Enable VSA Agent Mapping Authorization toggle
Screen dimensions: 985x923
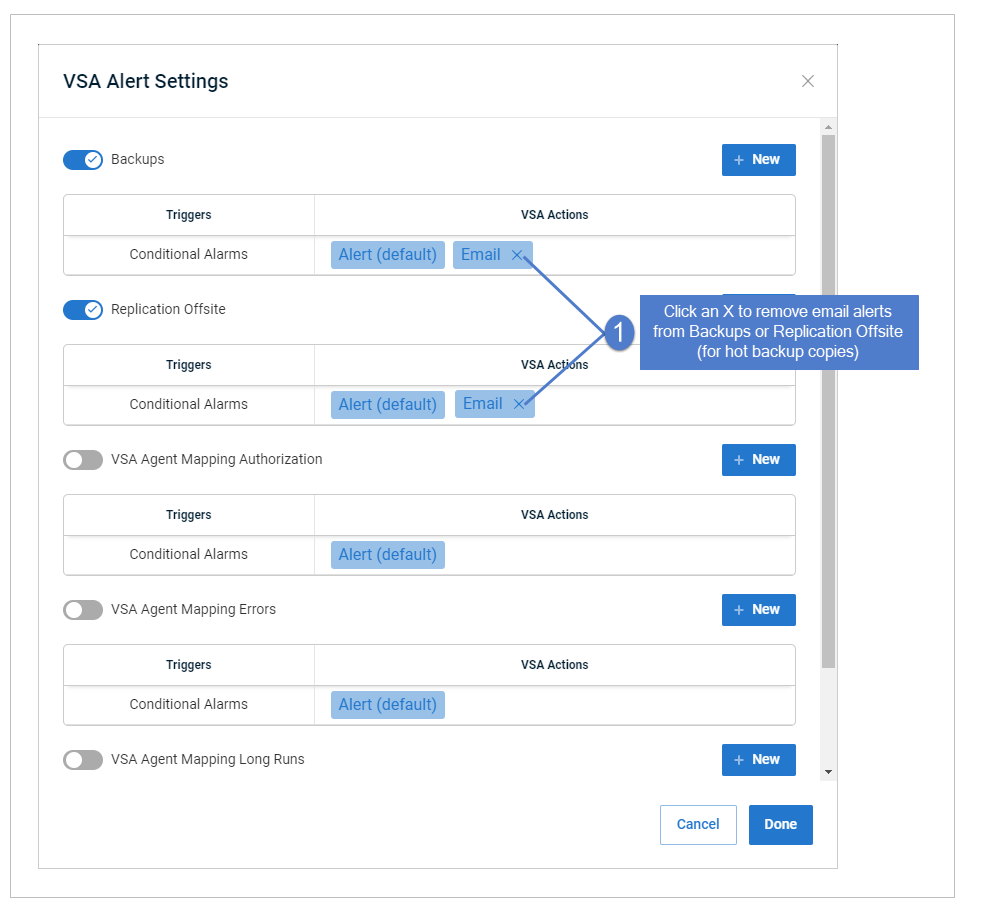83,460
